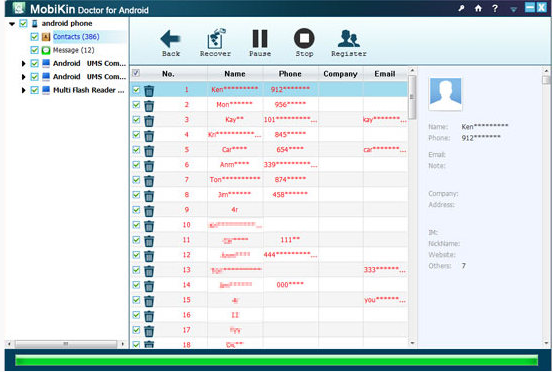The height and width of the screenshot is (372, 553).
Task: Delete contact row 7 with trash icon
Action: [149, 181]
